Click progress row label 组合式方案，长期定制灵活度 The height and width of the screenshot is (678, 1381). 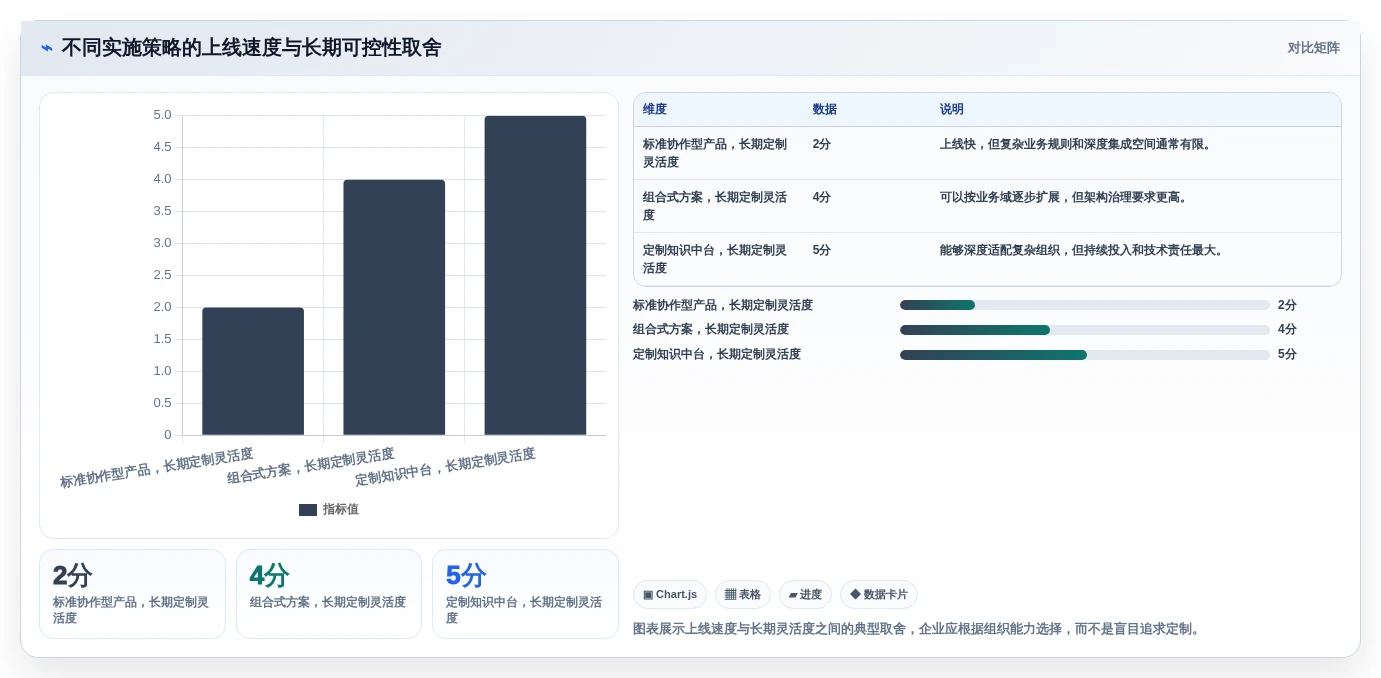coord(711,330)
